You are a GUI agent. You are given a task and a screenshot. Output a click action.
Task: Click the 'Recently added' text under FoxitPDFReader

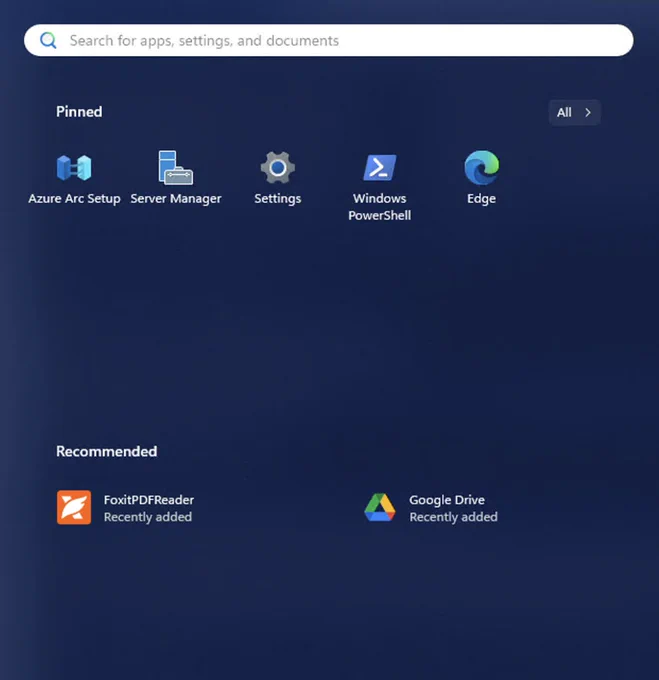(x=148, y=517)
